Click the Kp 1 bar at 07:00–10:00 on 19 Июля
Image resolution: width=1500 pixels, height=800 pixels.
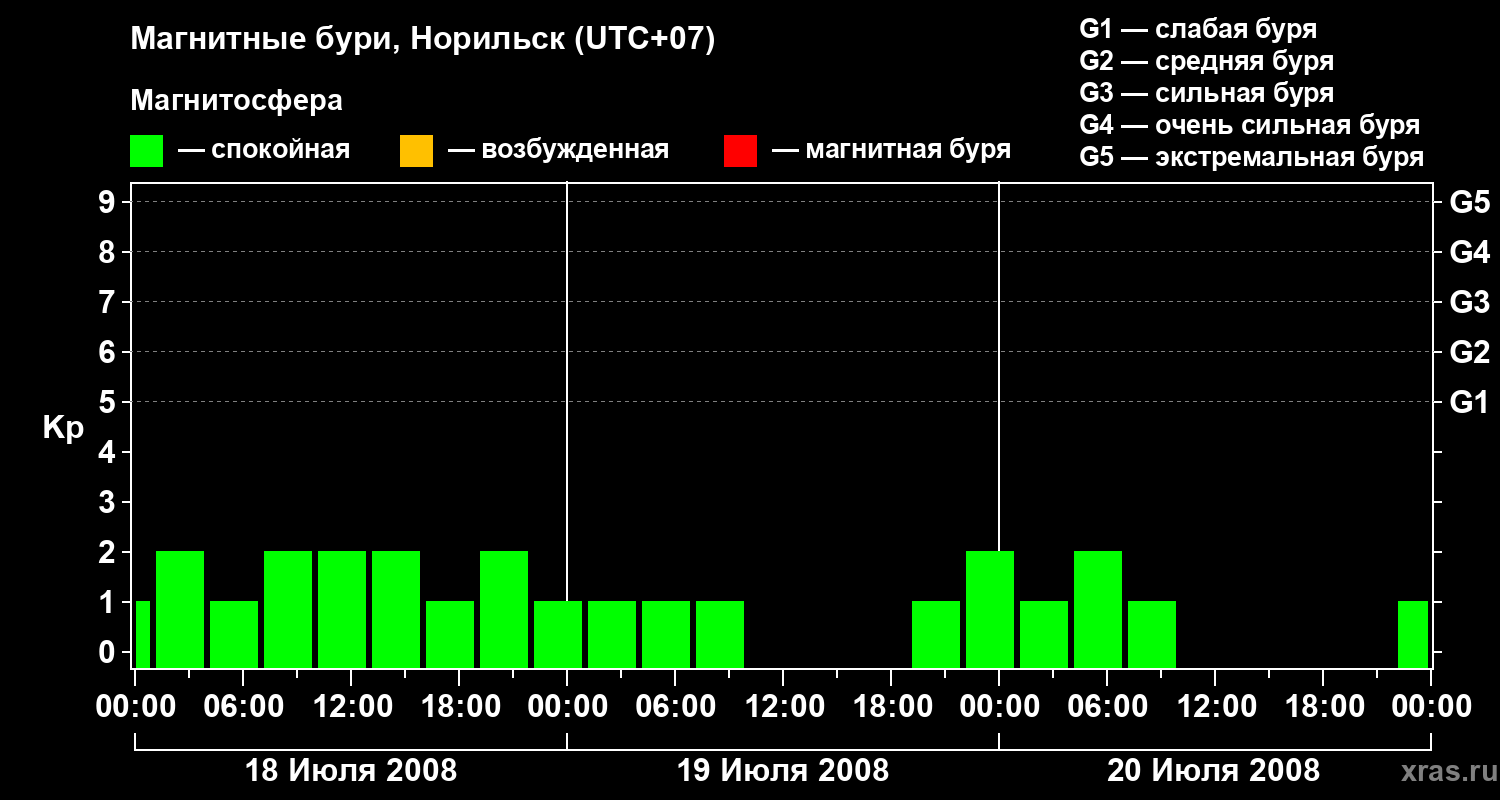tap(720, 634)
